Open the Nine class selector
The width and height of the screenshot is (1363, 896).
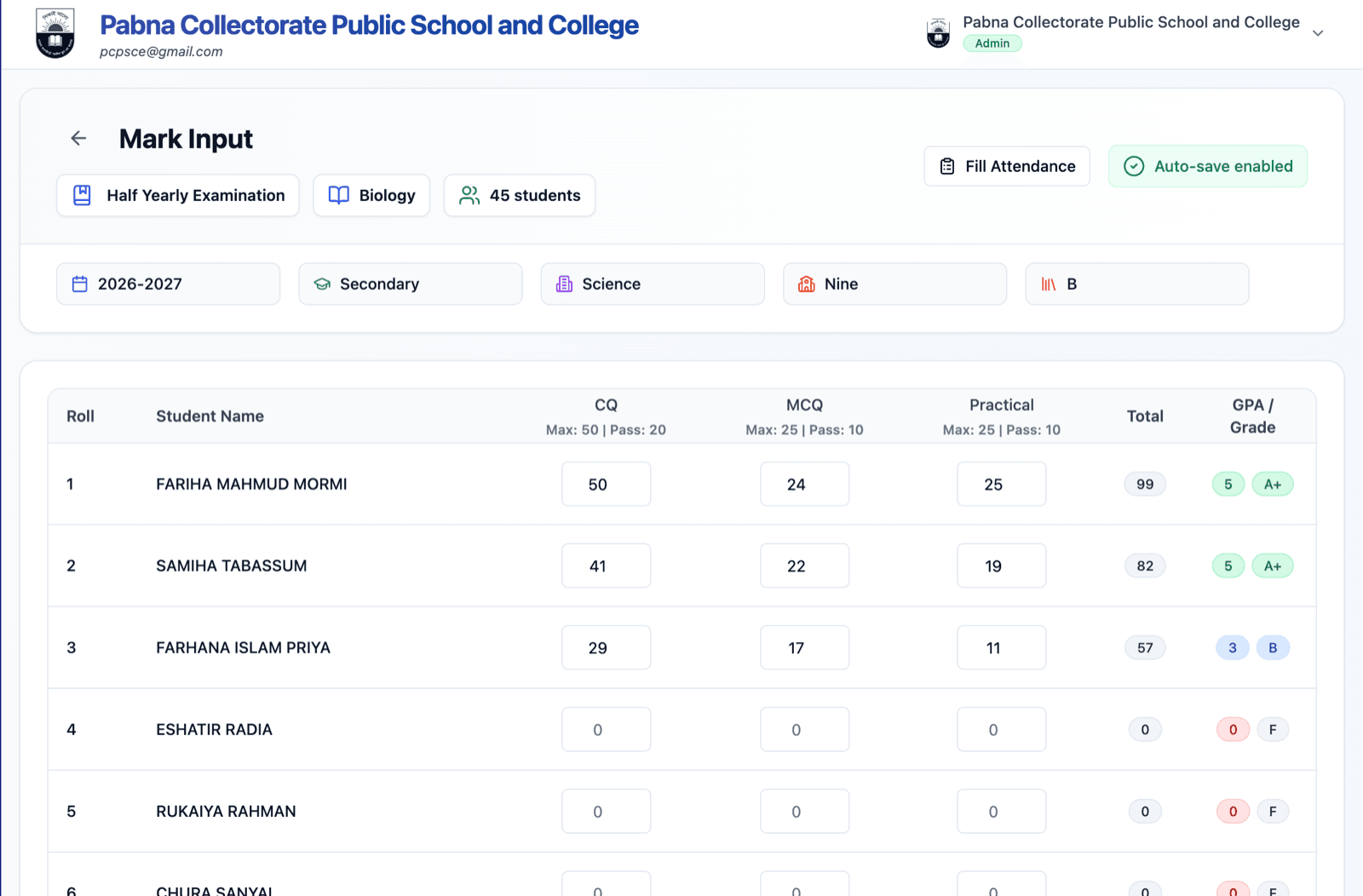[894, 284]
